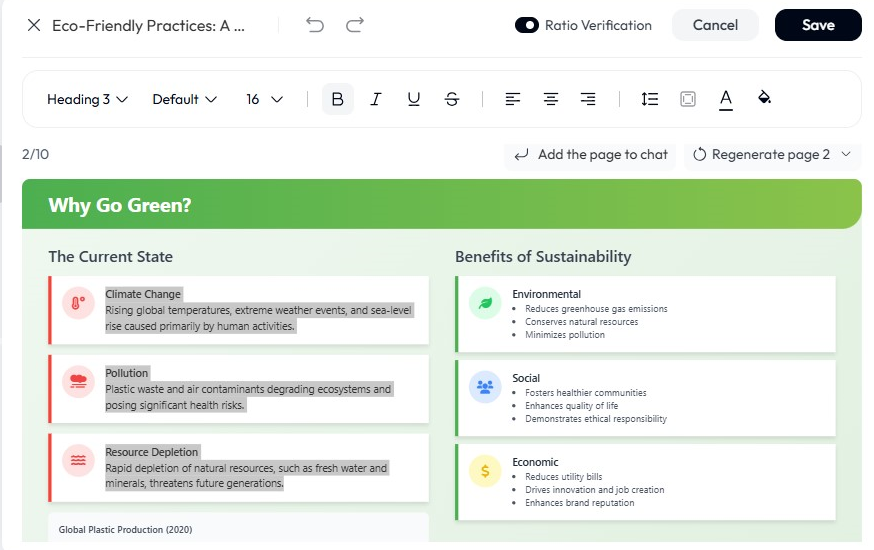Align text to the right
Screen dimensions: 874x550
pos(588,99)
